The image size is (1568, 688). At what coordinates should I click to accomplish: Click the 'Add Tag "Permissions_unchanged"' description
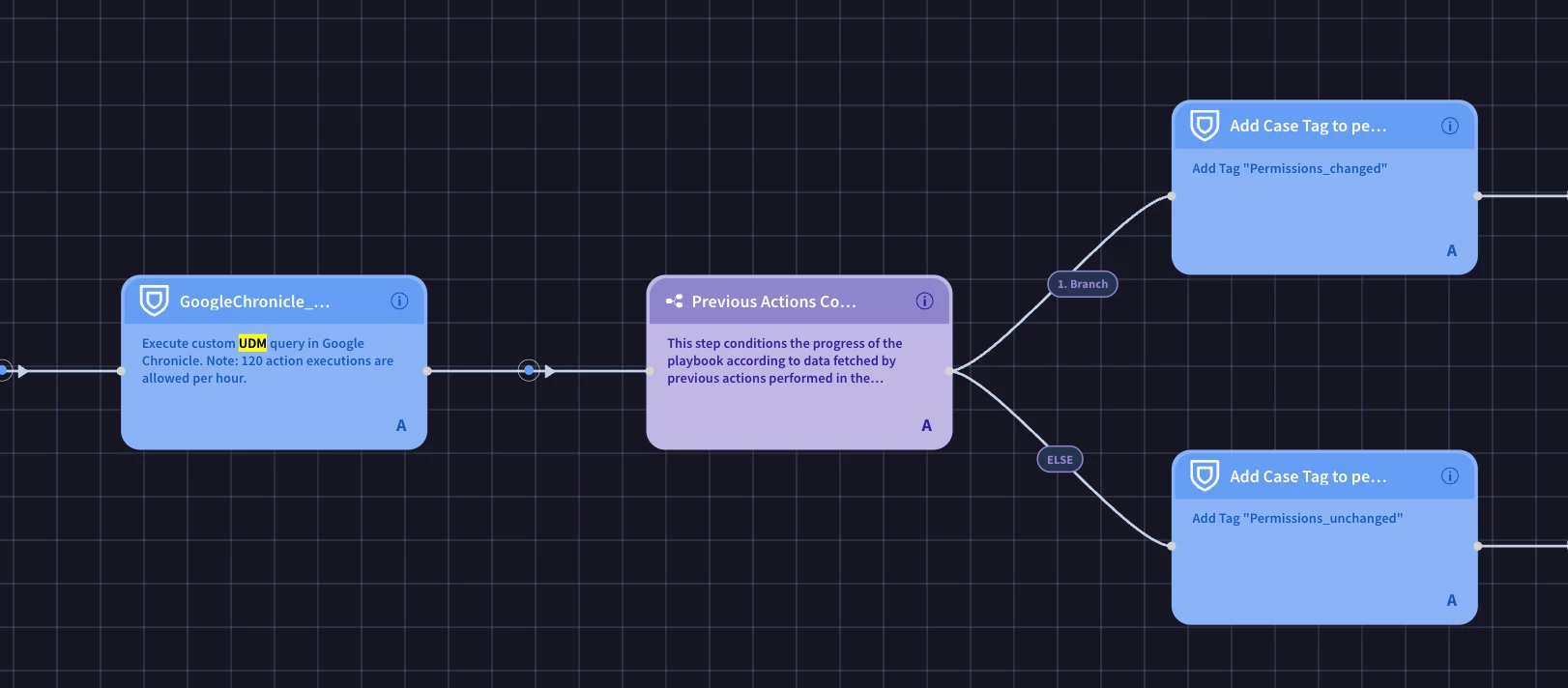tap(1297, 518)
